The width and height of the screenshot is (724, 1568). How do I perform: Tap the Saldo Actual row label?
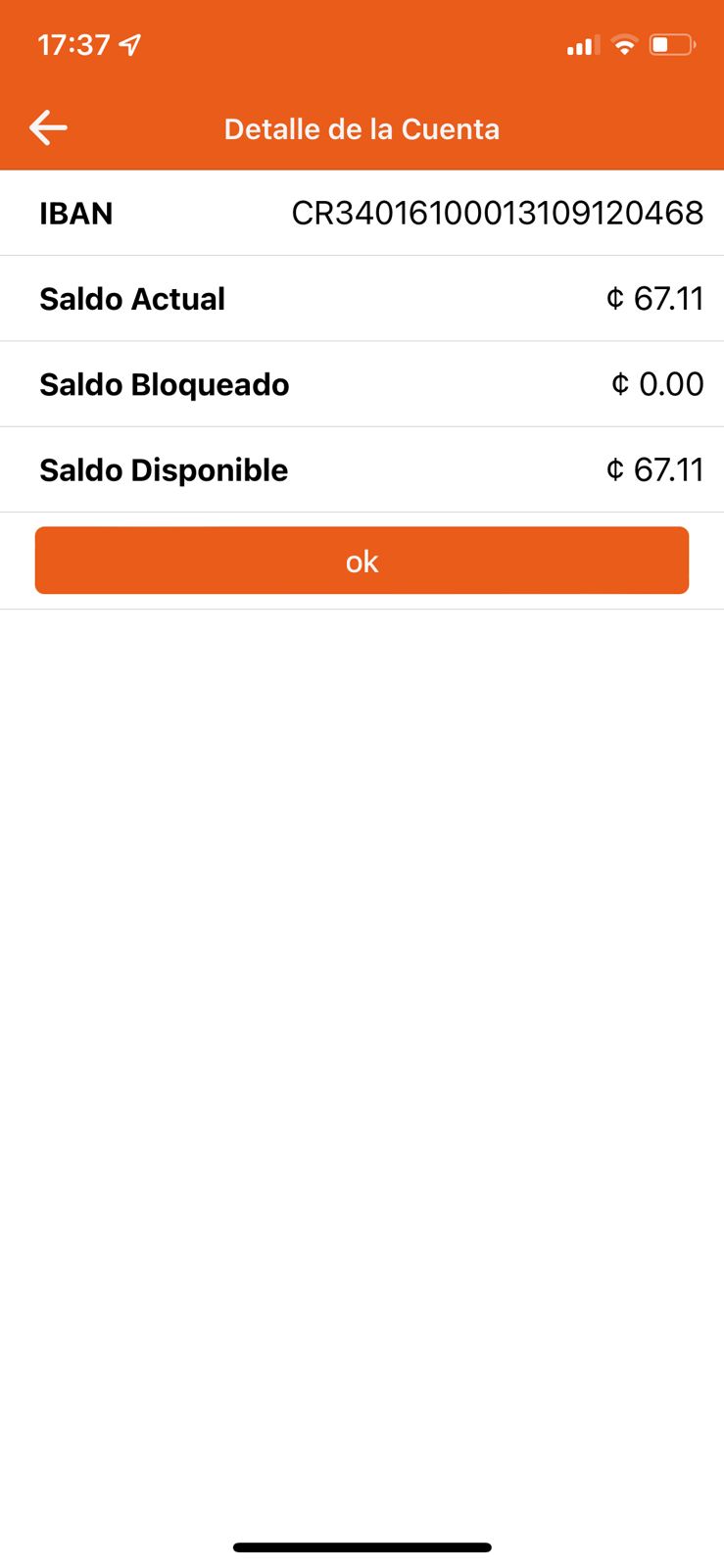click(132, 299)
